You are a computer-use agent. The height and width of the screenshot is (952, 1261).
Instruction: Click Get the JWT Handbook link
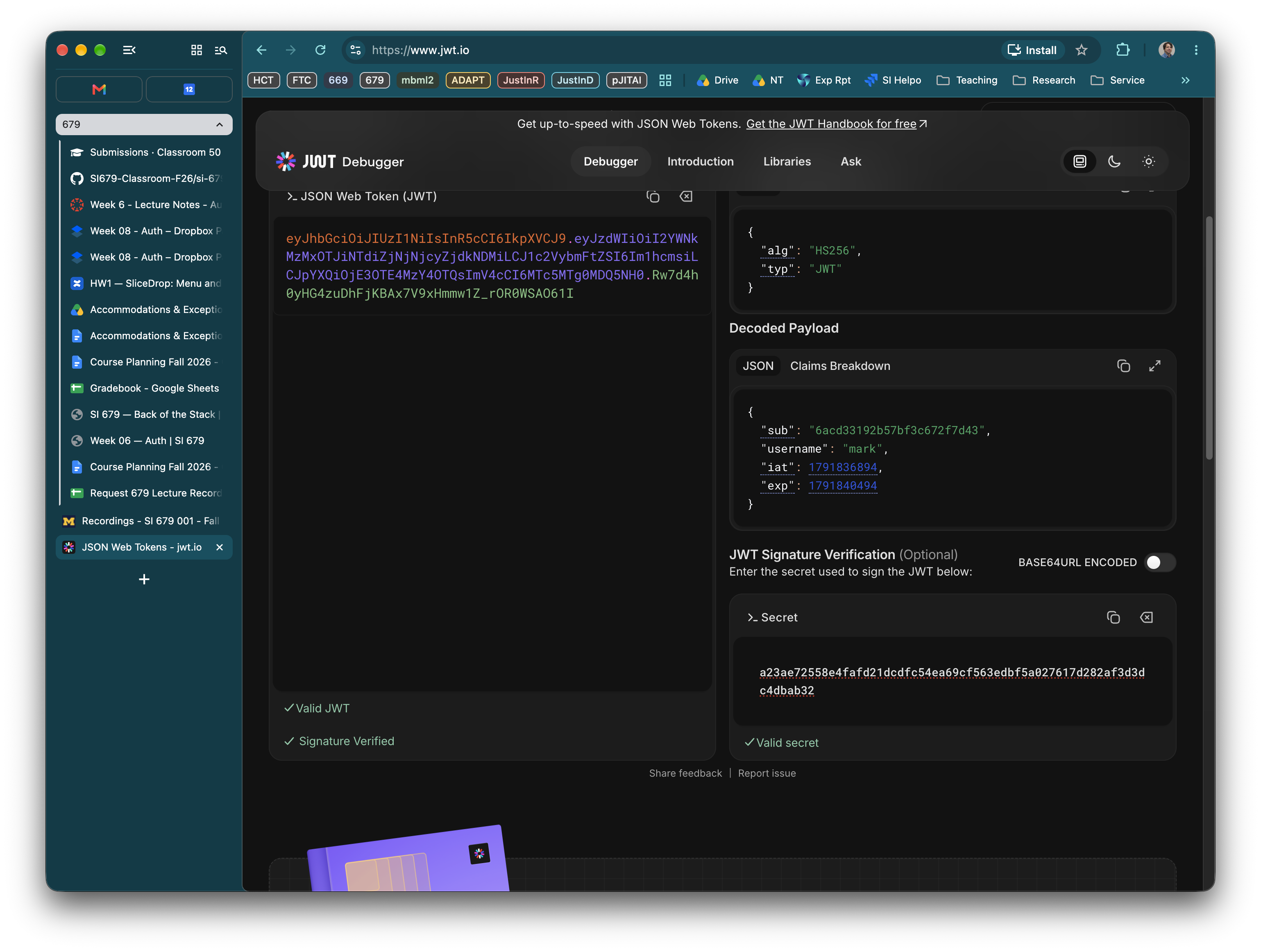click(836, 124)
